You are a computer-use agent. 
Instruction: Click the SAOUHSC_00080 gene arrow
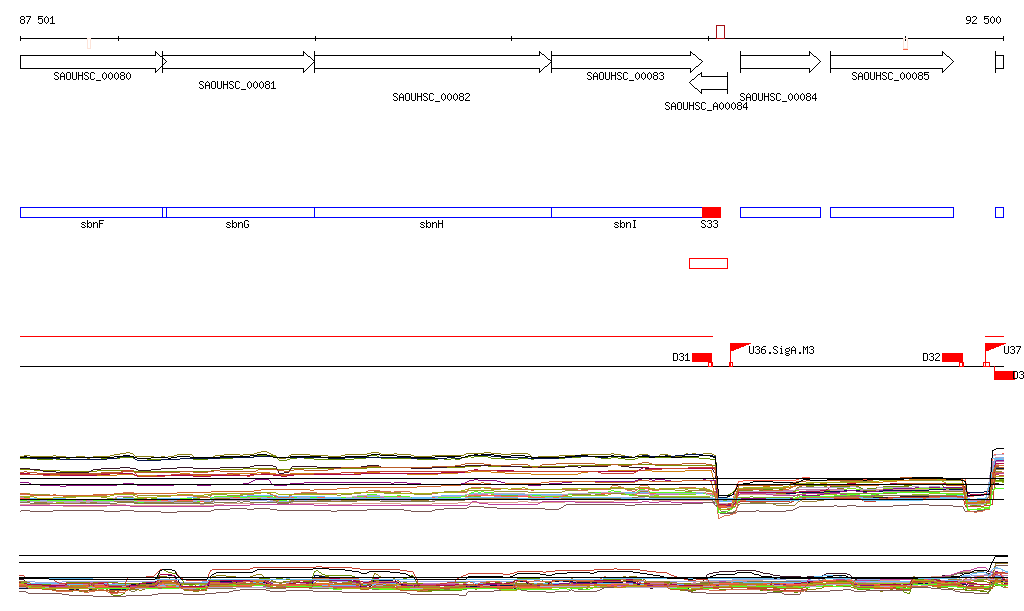[x=92, y=62]
